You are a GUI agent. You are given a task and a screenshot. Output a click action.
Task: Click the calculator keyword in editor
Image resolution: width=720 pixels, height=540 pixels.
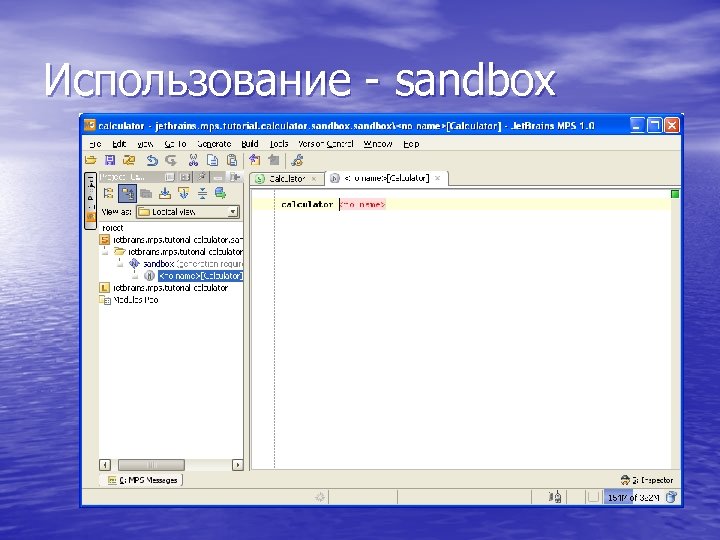tap(307, 204)
